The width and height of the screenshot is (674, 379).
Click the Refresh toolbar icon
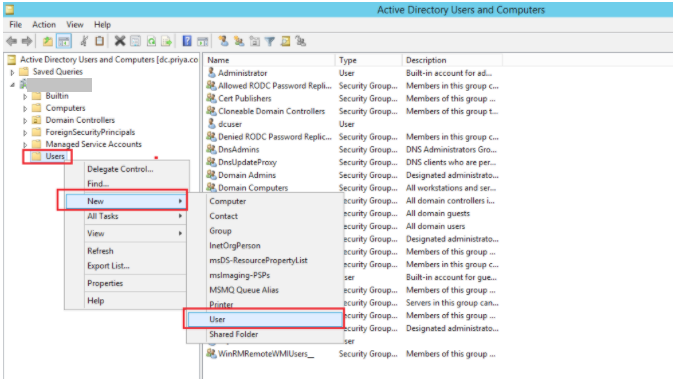pos(151,41)
